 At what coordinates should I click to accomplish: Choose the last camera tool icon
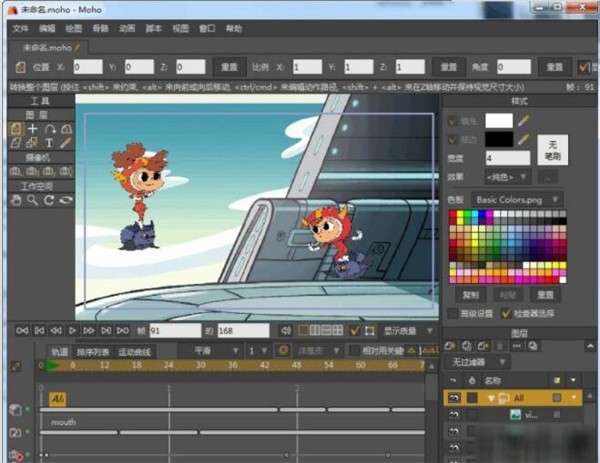coord(66,171)
